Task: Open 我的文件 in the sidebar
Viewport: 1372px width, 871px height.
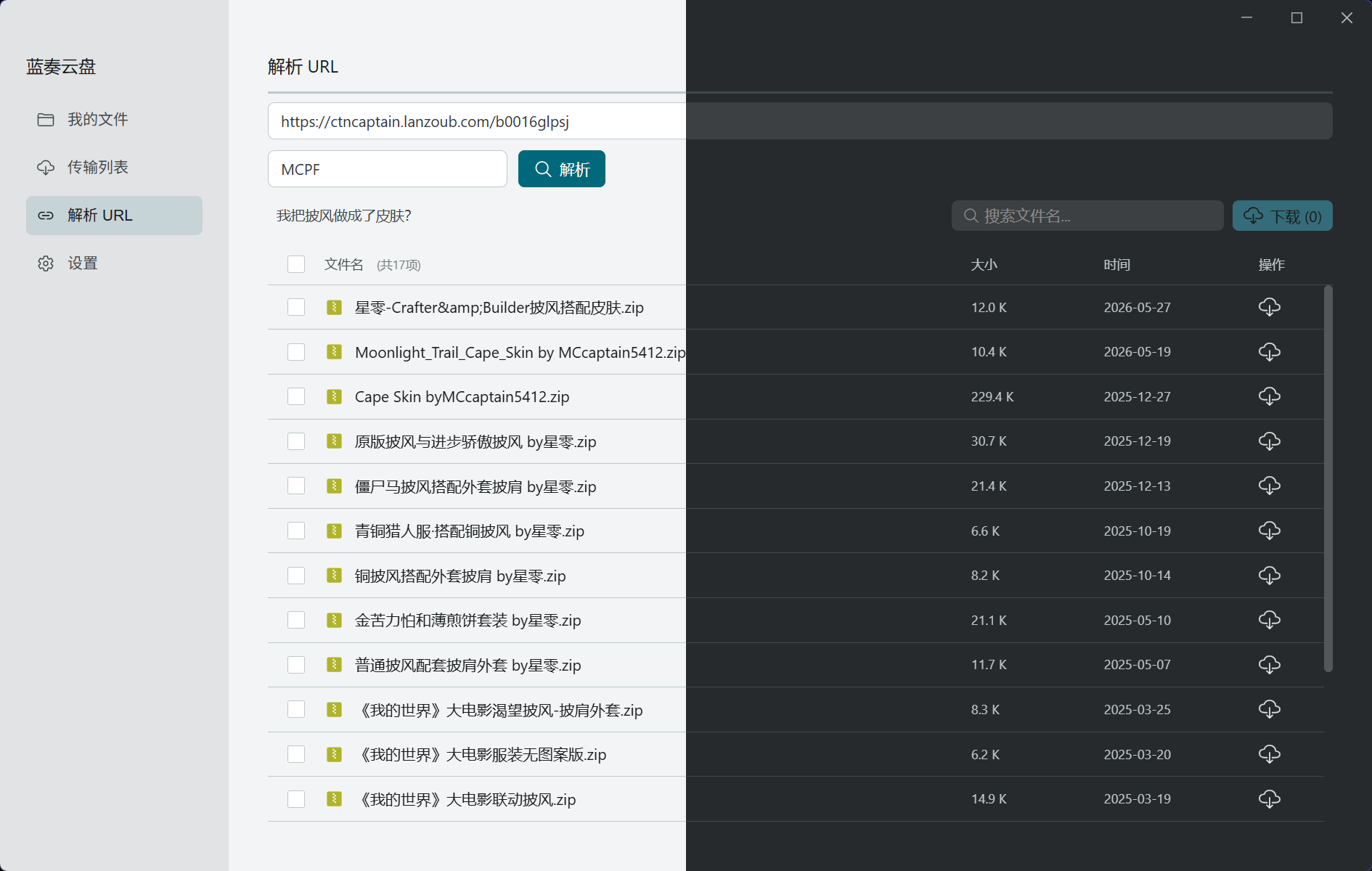Action: 114,119
